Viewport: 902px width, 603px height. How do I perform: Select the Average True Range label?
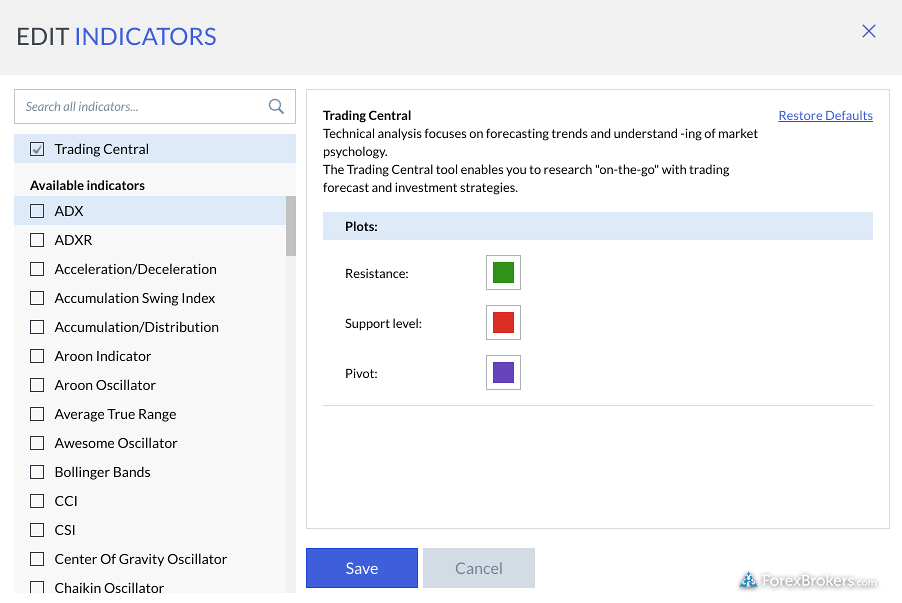click(x=116, y=414)
